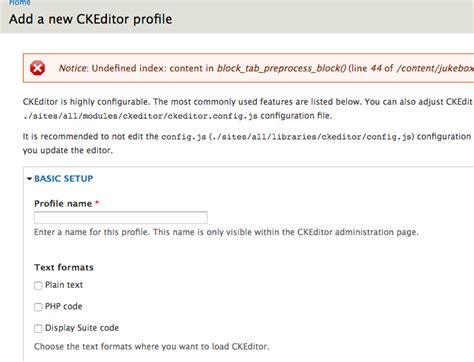Viewport: 474px width, 362px height.
Task: Check the PHP code checkbox
Action: [38, 307]
